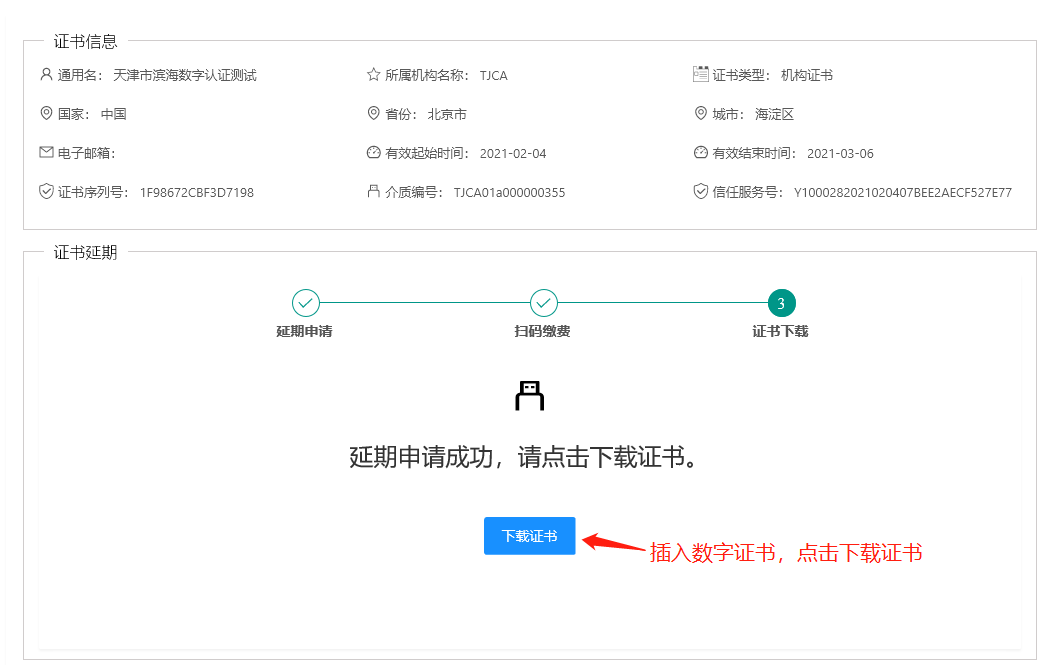
Task: Click the envelope icon beside 电子邮箱
Action: pyautogui.click(x=46, y=152)
